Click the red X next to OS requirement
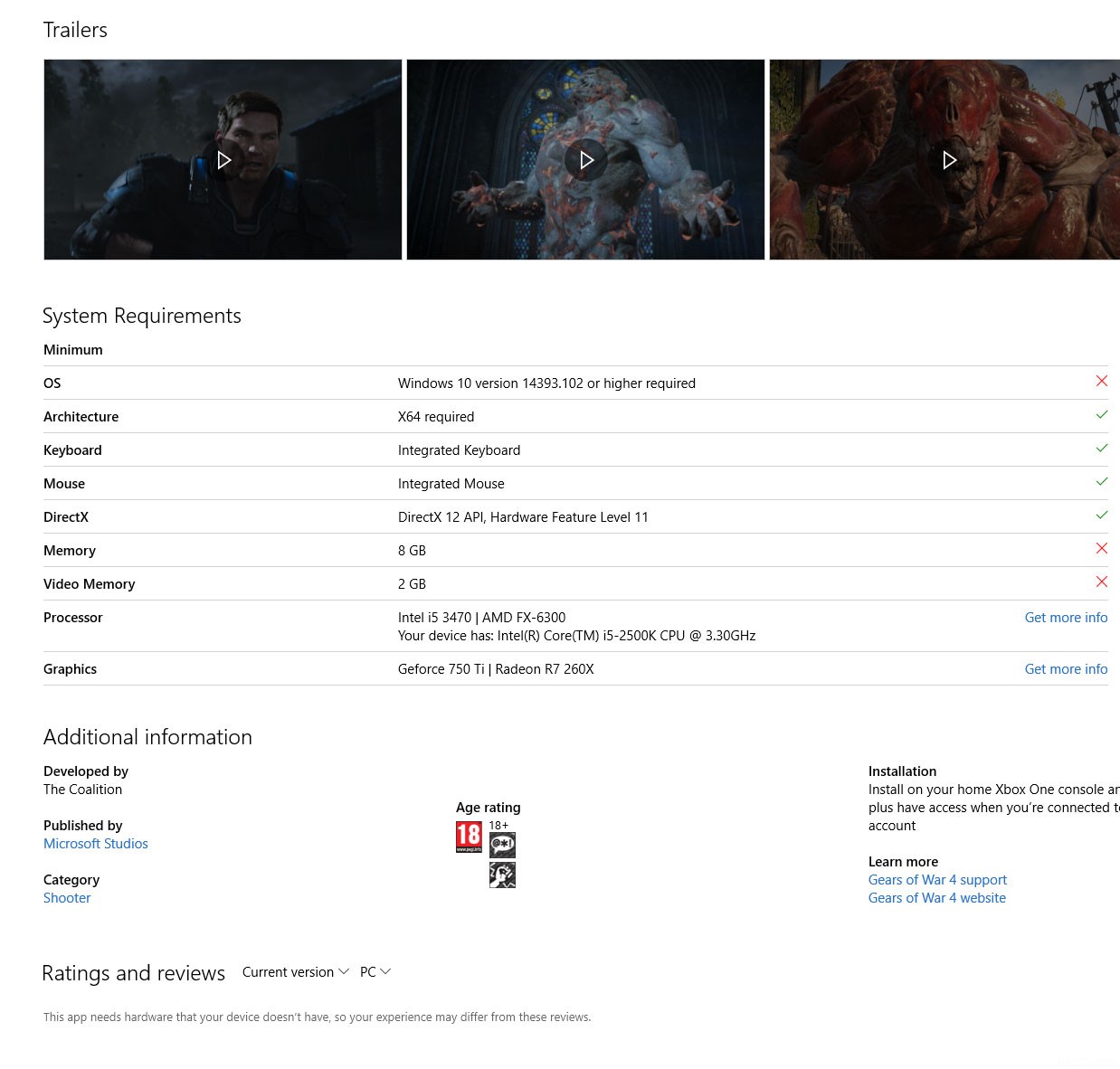Screen dimensions: 1120x1069 (1101, 382)
